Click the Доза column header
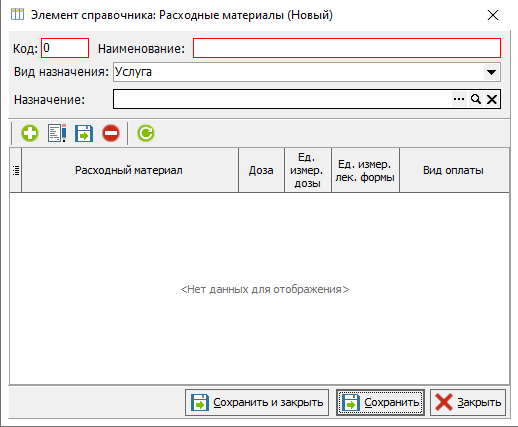Viewport: 518px width, 427px height. pyautogui.click(x=261, y=170)
